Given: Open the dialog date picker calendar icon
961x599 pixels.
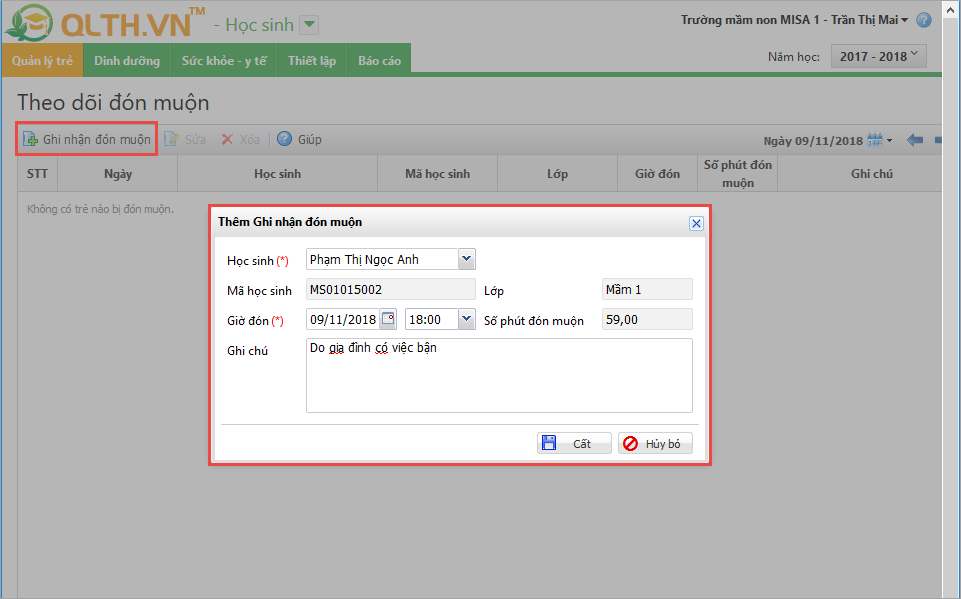Looking at the screenshot, I should click(x=388, y=319).
